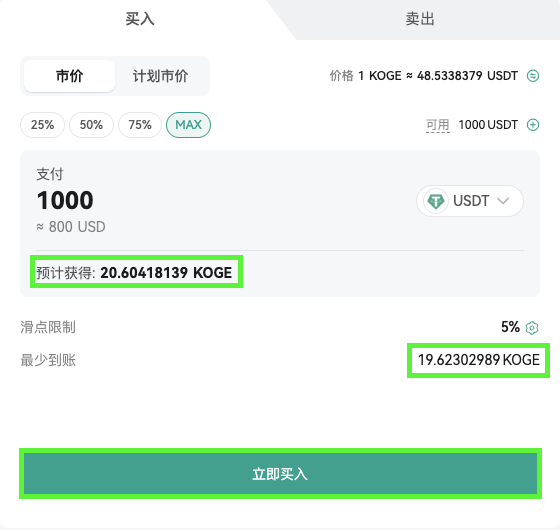Screen dimensions: 560x530
Task: Click the 可用 available balance label
Action: 438,125
